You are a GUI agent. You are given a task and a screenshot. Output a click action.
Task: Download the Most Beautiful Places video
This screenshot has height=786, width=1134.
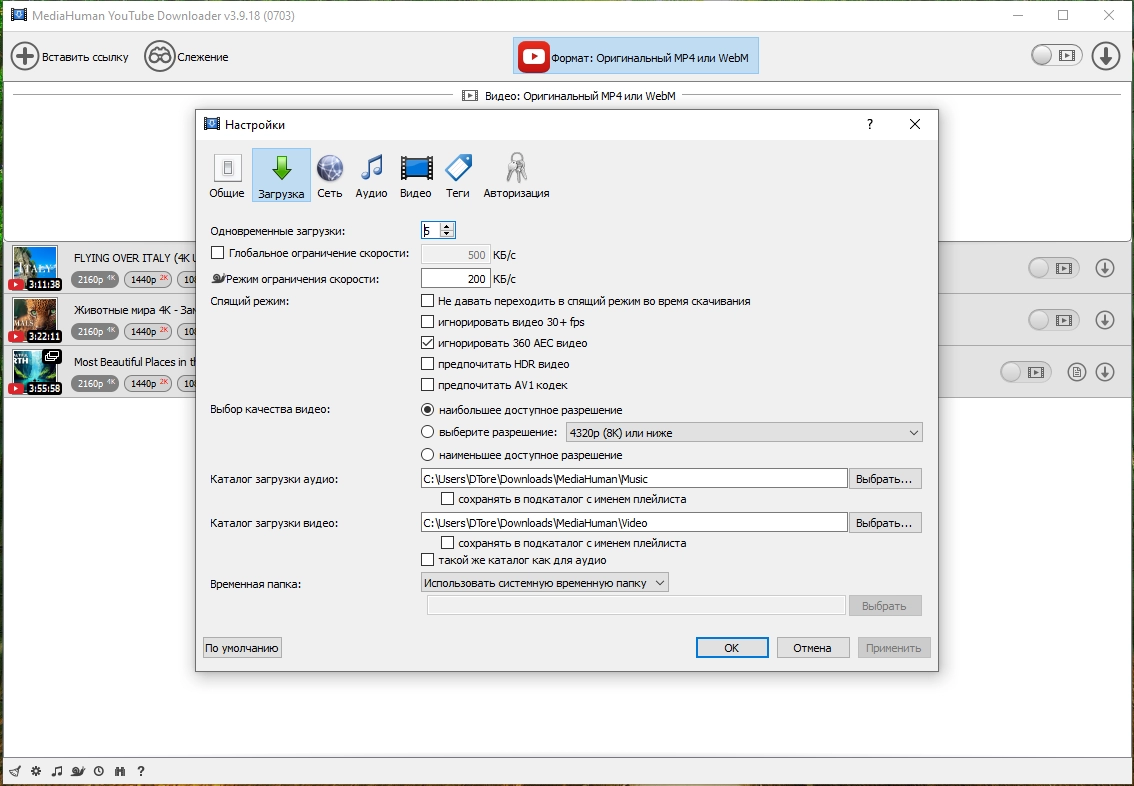point(1104,372)
